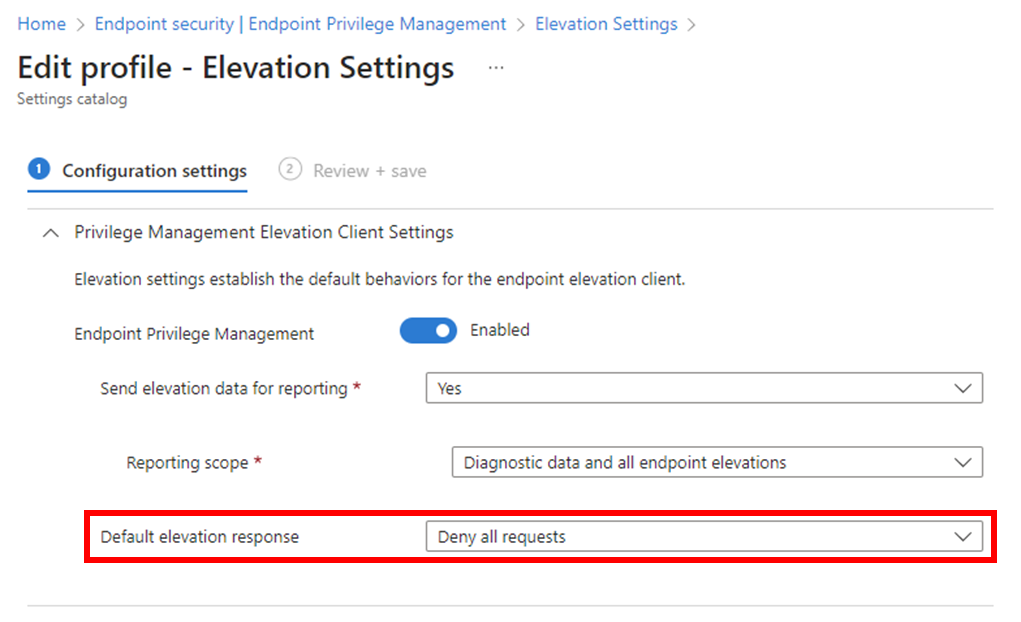Open the ellipsis more options menu
Screen dimensions: 1021x622
coord(496,68)
